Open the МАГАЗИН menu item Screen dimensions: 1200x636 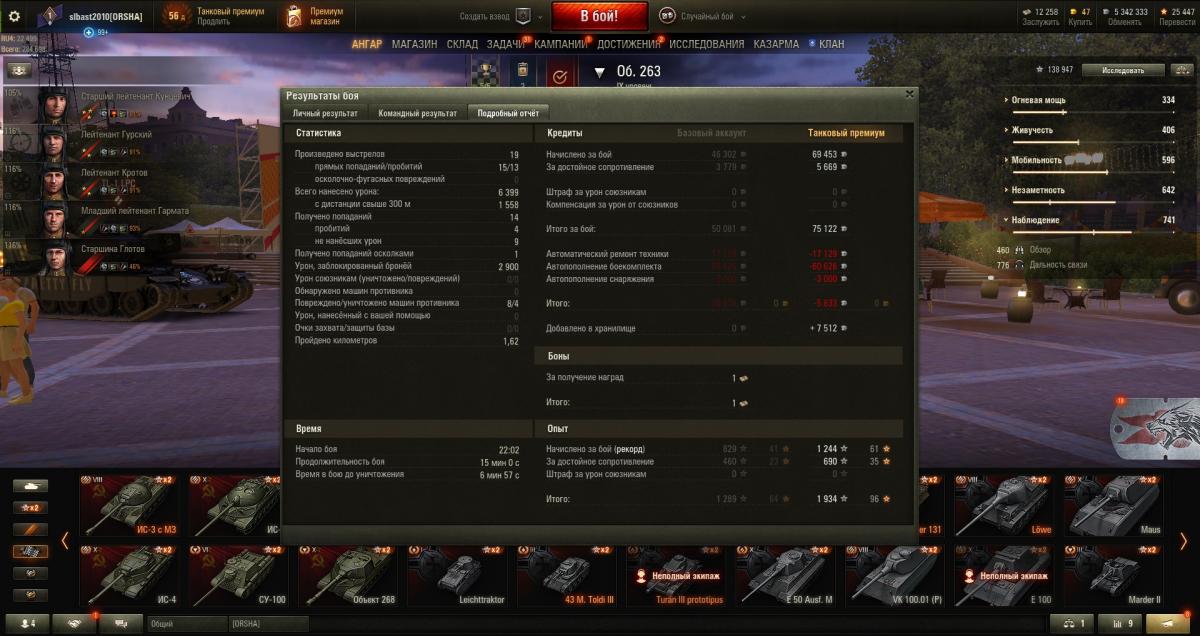(x=414, y=44)
